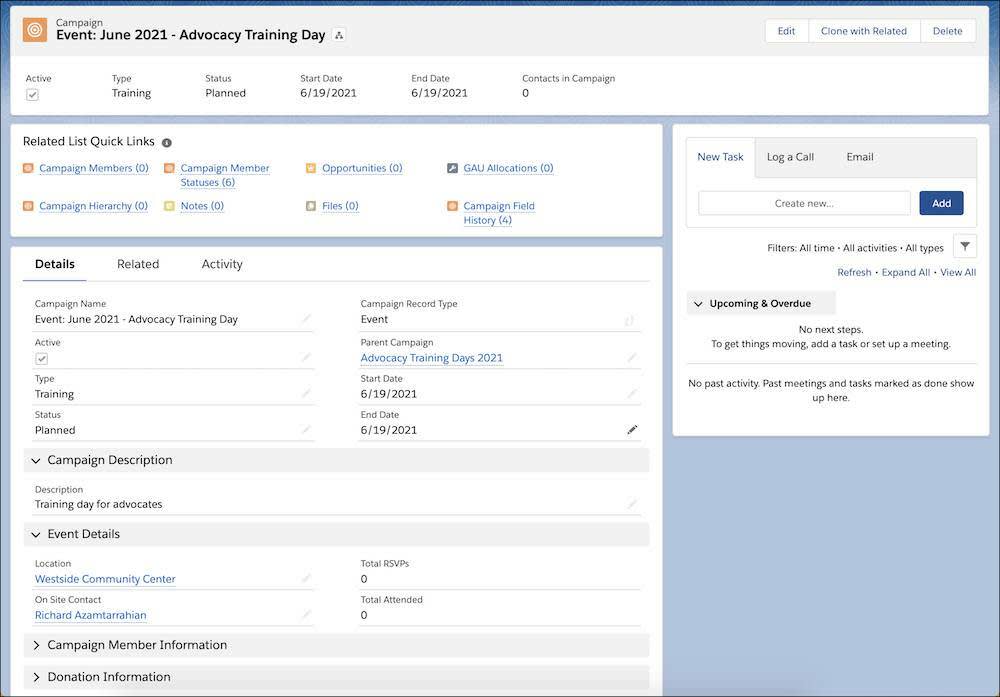This screenshot has width=1000, height=697.
Task: Click the Clone with Related button
Action: coord(863,30)
